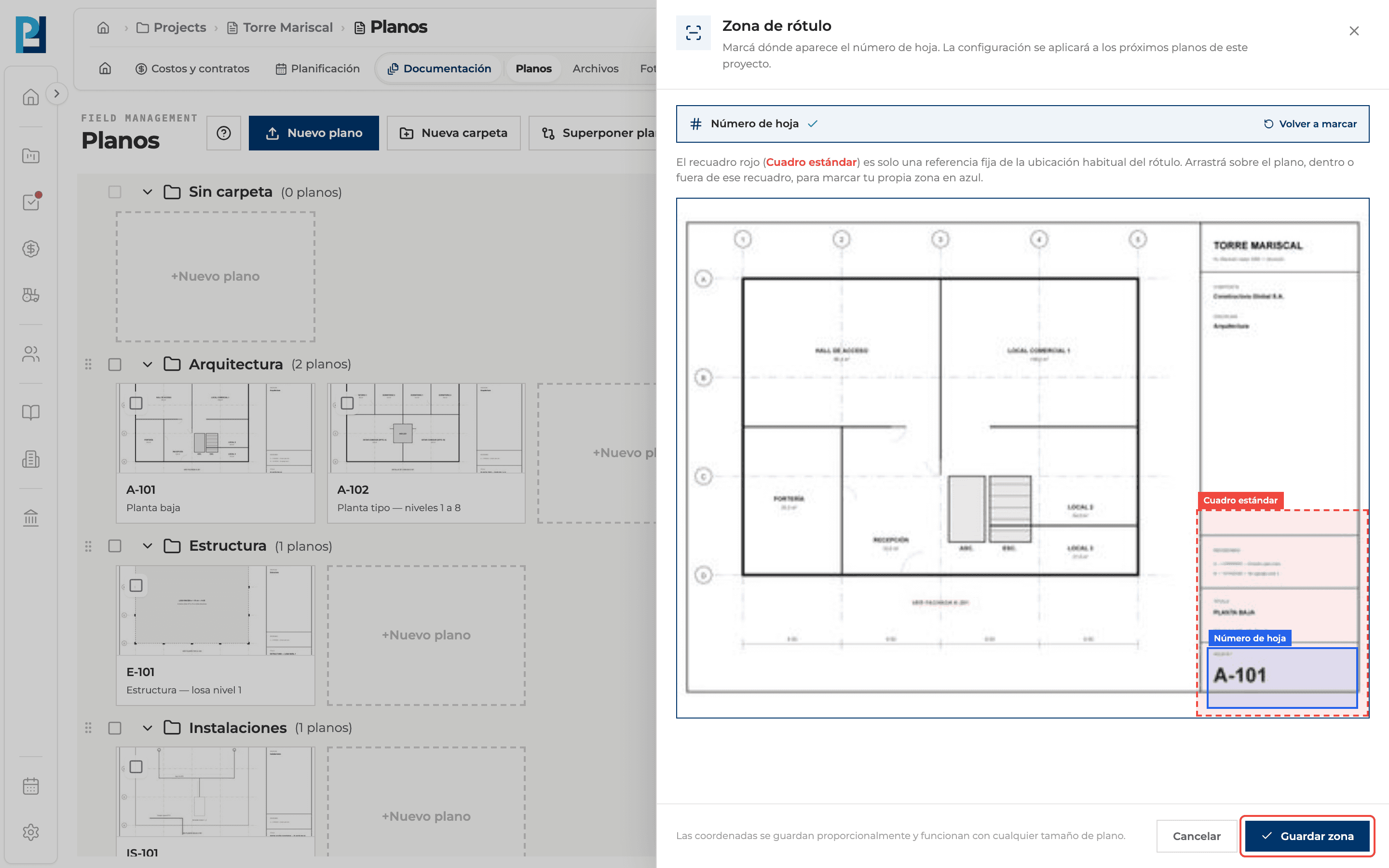This screenshot has width=1389, height=868.
Task: Collapse the Sin carpeta folder chevron
Action: pos(147,192)
